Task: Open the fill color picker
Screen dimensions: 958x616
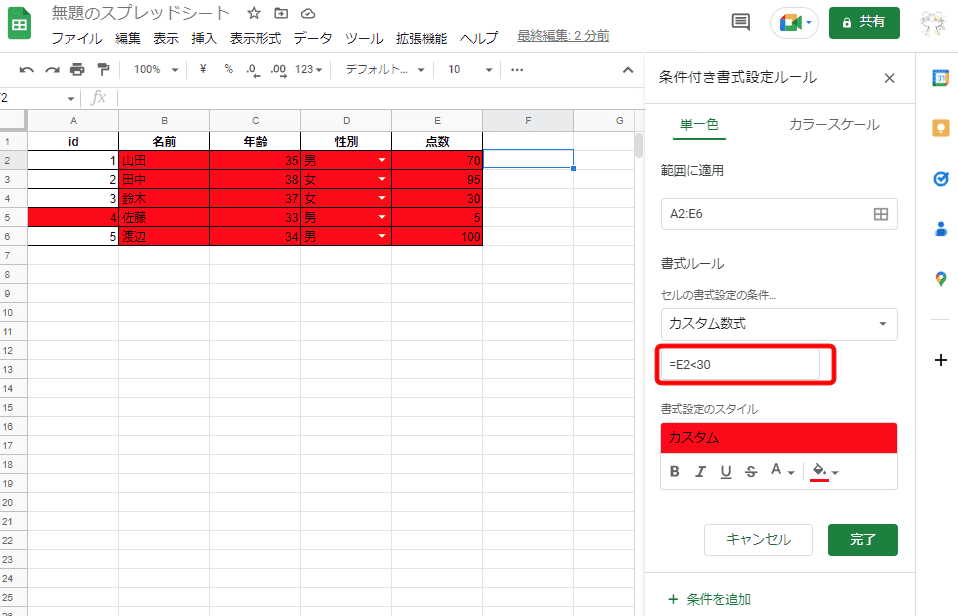Action: pos(825,472)
